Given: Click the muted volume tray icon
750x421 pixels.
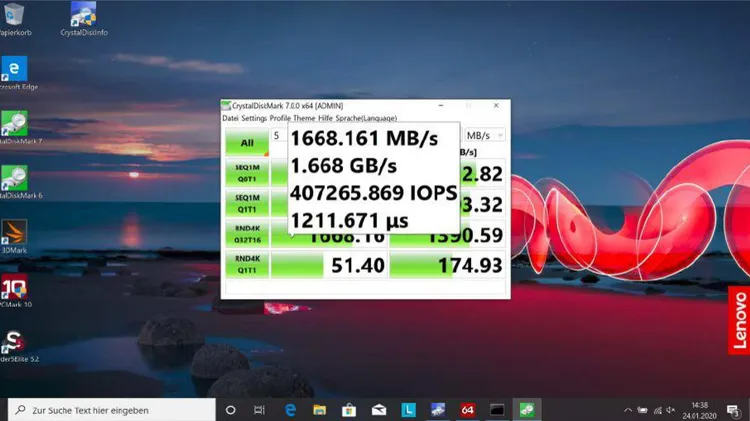Looking at the screenshot, I should tap(671, 410).
